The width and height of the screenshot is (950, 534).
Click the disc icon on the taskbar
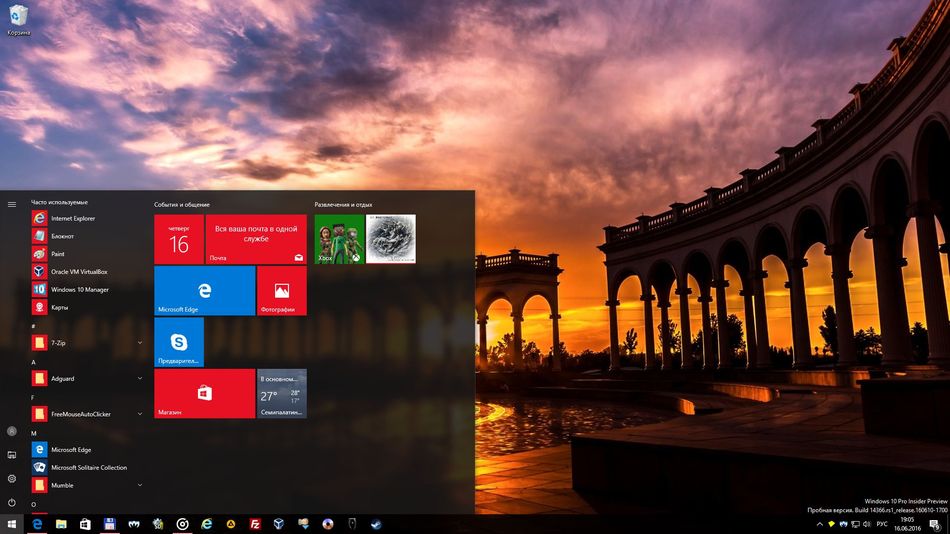(328, 524)
